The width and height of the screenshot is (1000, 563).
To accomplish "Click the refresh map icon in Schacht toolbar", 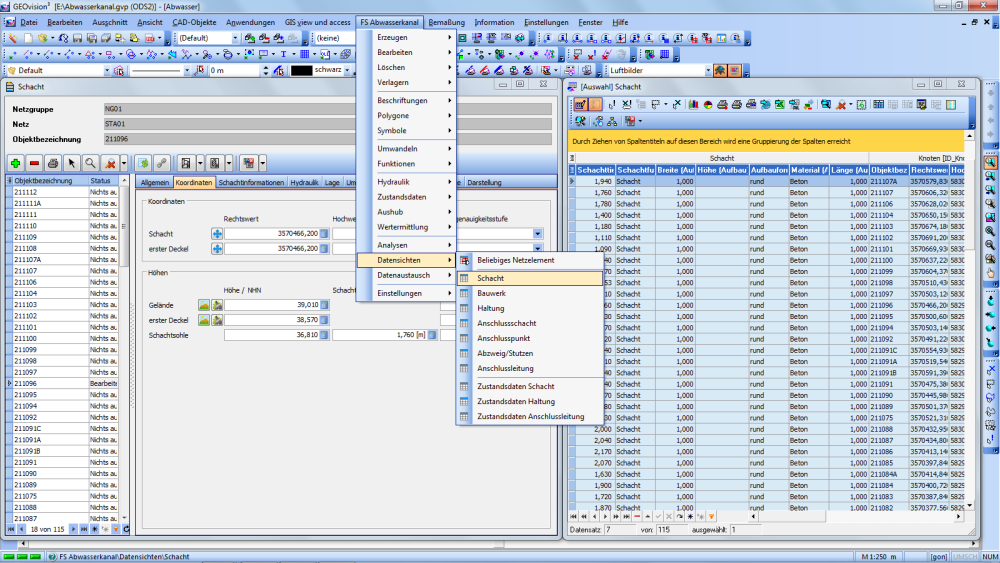I will point(143,163).
